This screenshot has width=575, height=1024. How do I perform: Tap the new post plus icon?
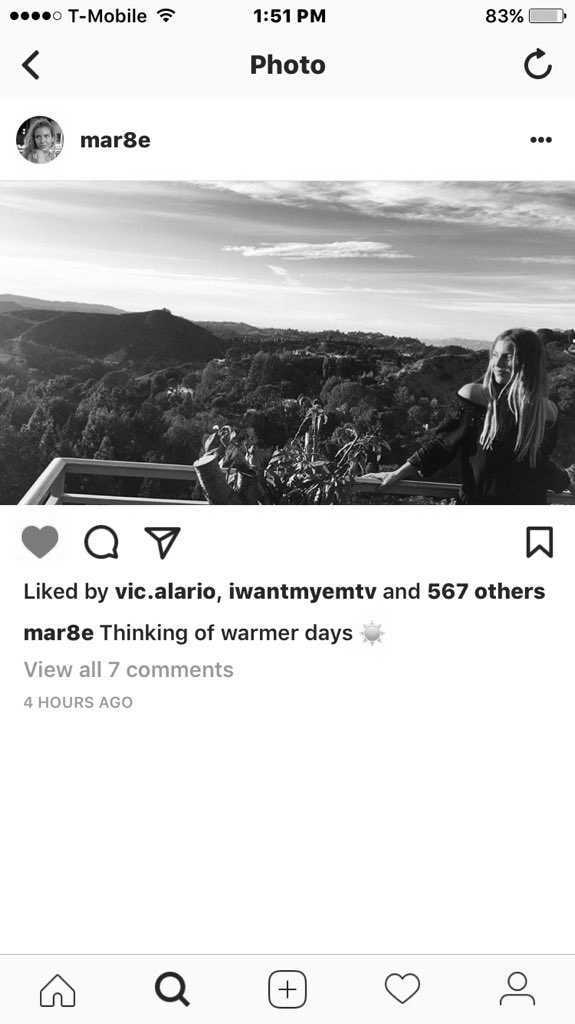pyautogui.click(x=288, y=990)
